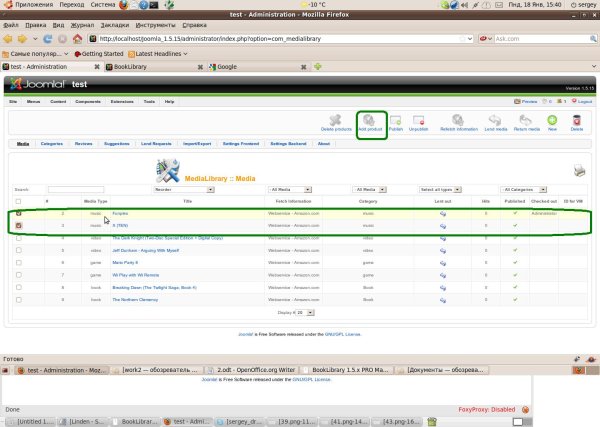Open the Display # count dropdown
Screen dimensions: 600x427
pos(305,313)
